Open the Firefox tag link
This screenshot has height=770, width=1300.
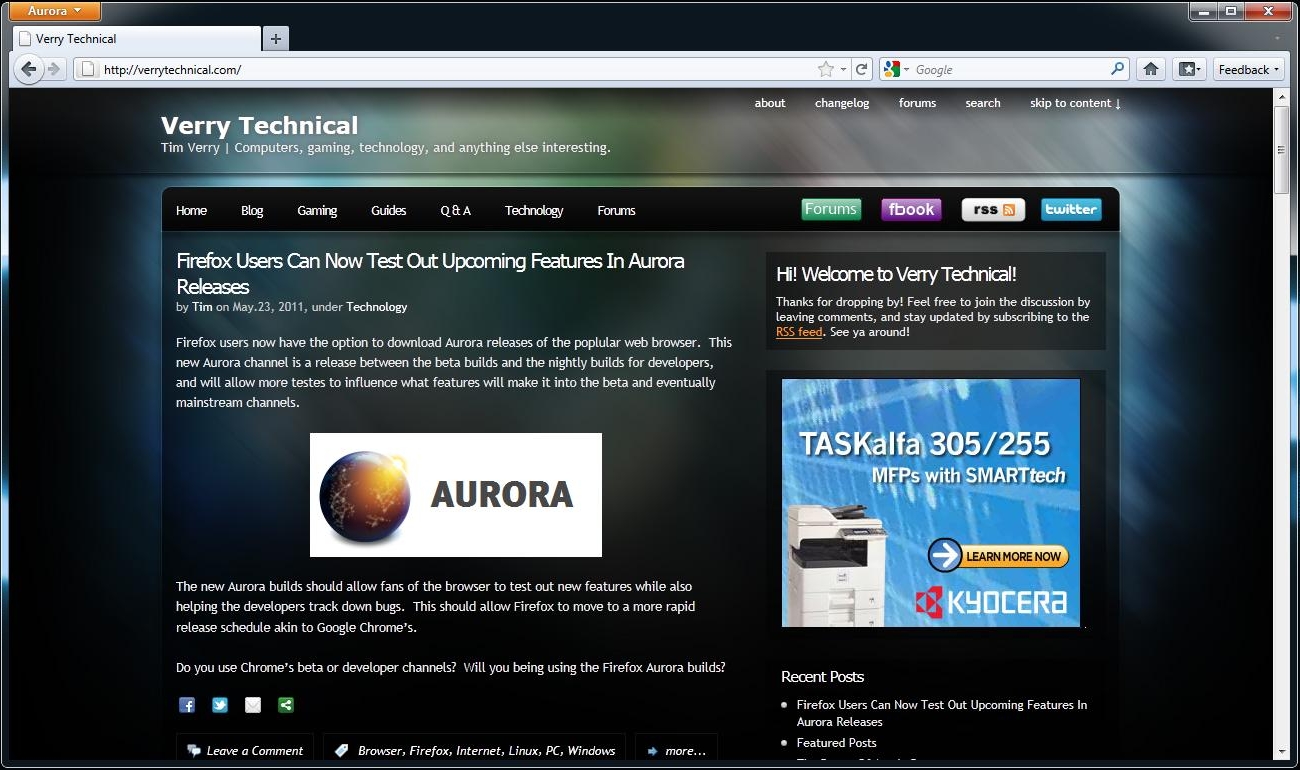[x=430, y=751]
